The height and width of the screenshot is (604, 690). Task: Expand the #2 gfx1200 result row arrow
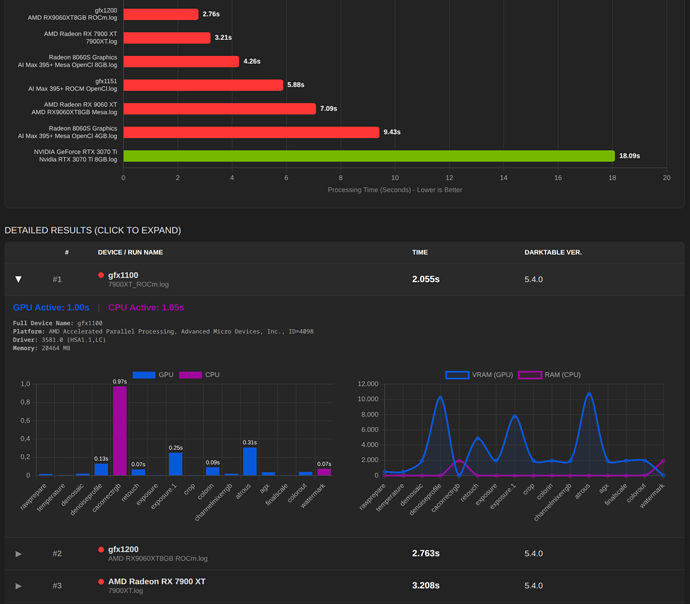click(19, 553)
